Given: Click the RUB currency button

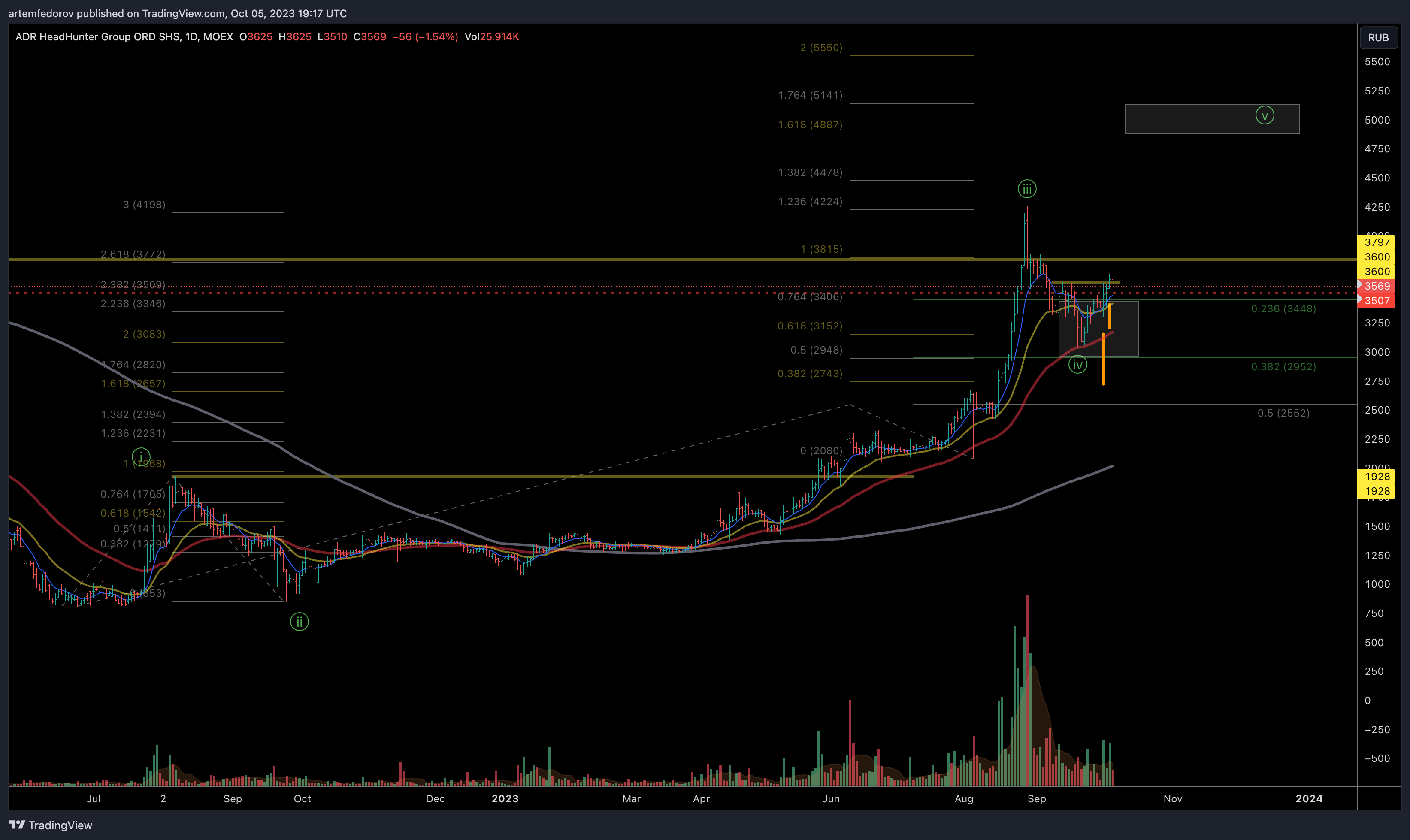Looking at the screenshot, I should [1378, 37].
